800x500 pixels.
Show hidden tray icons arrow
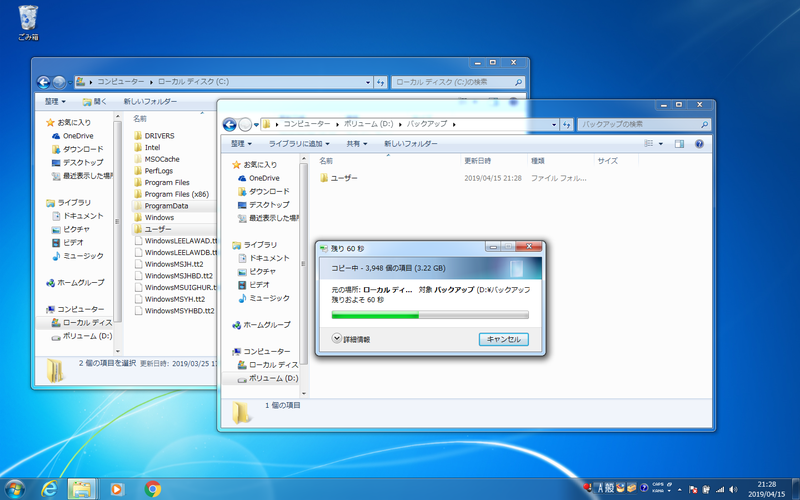[680, 490]
